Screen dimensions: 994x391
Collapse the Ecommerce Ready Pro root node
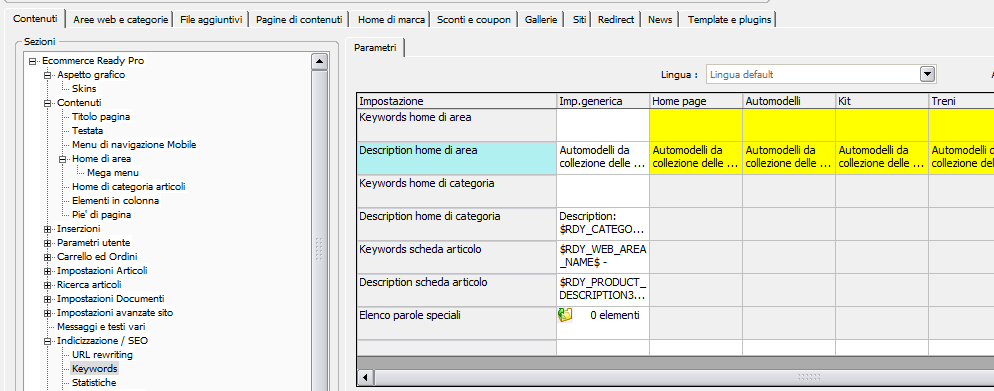32,61
